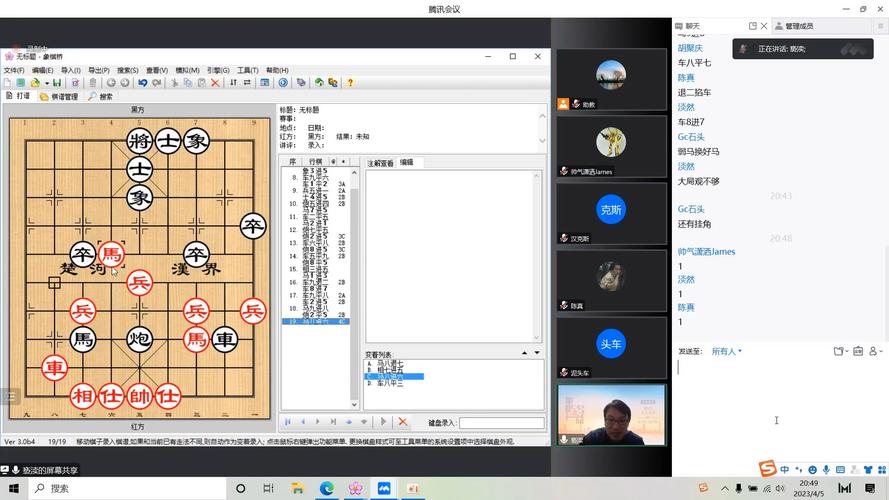
Task: Click the 键盘录入 input field
Action: point(501,423)
